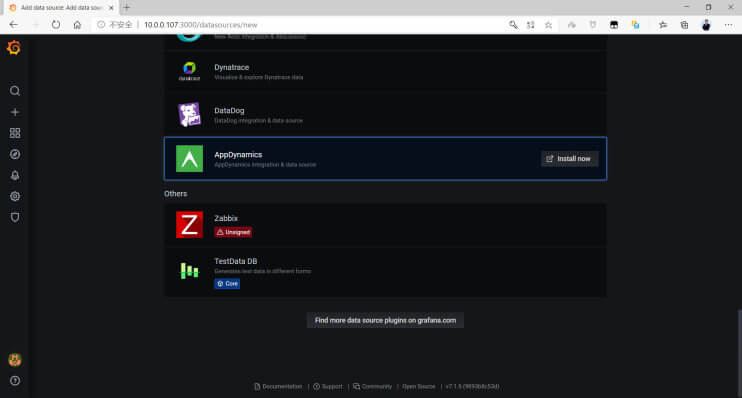Click the Others section heading

click(176, 194)
